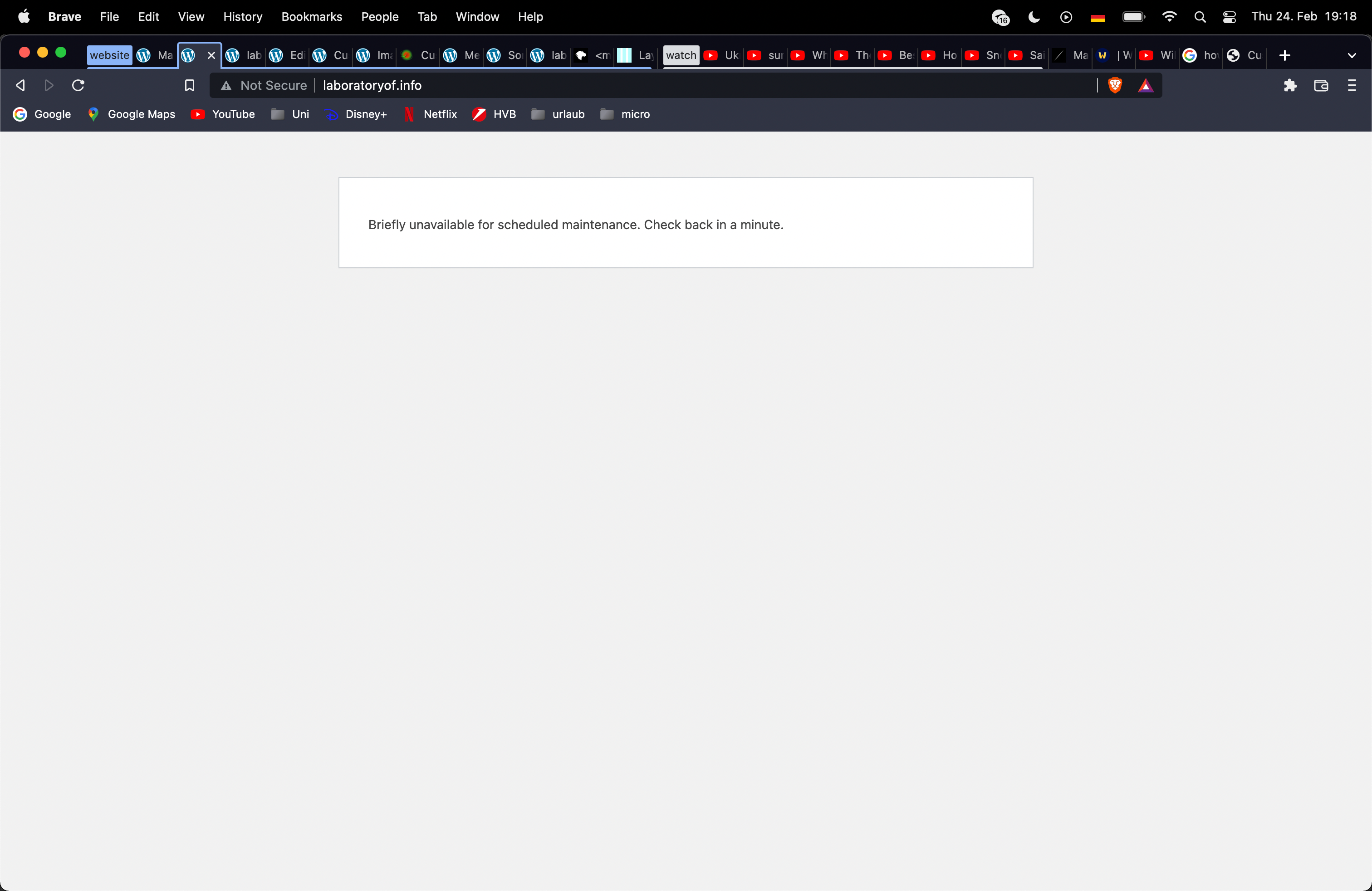
Task: Expand the tab search chevron
Action: tap(1351, 55)
